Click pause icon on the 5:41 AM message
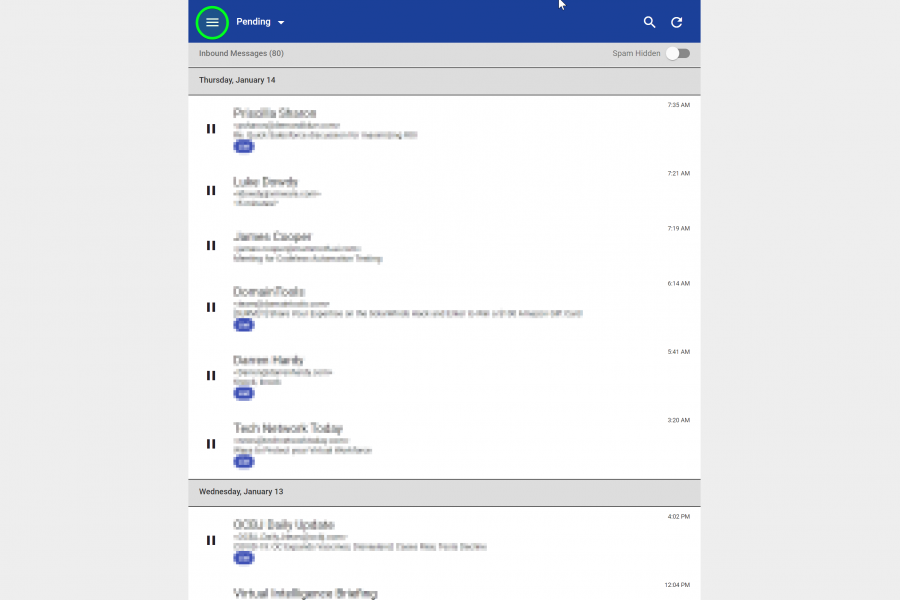The width and height of the screenshot is (900, 600). tap(211, 376)
